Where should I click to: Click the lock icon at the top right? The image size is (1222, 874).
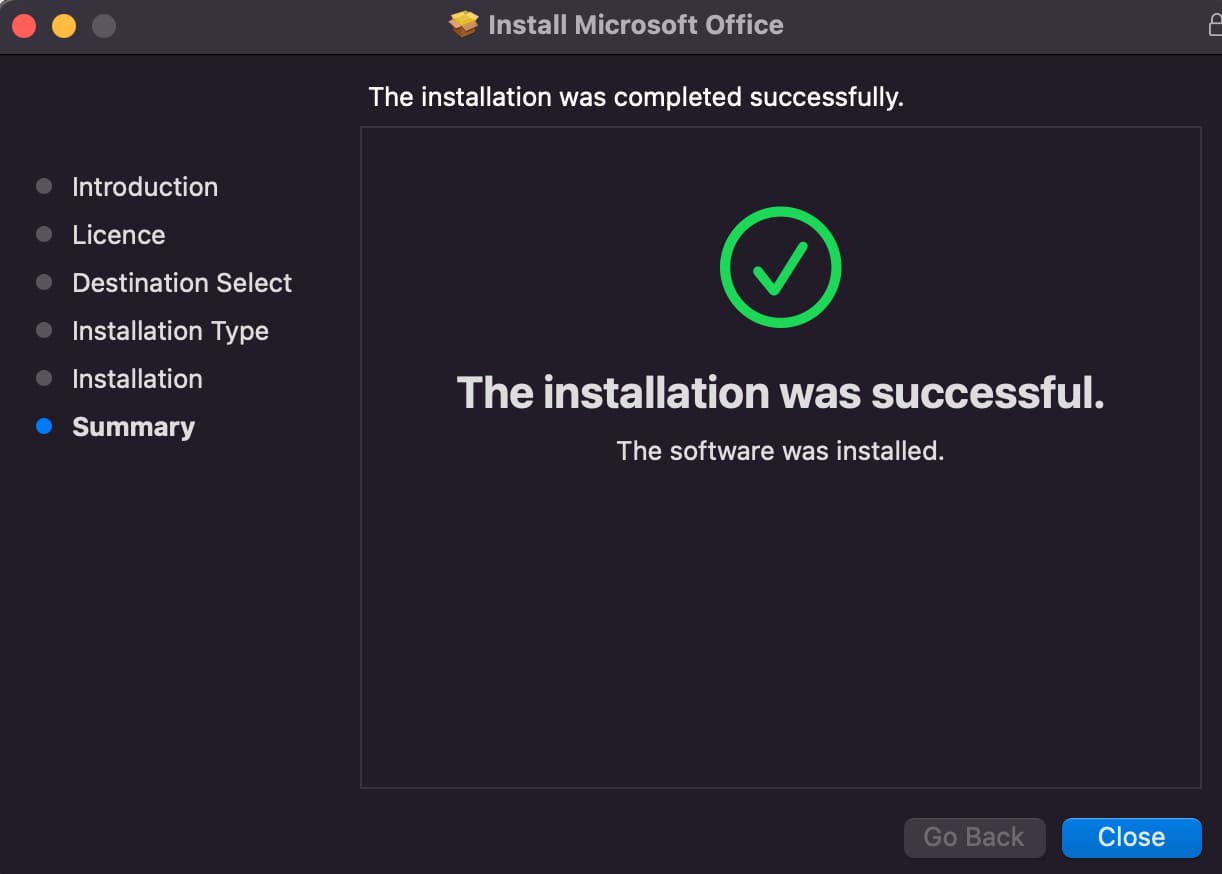[x=1215, y=24]
